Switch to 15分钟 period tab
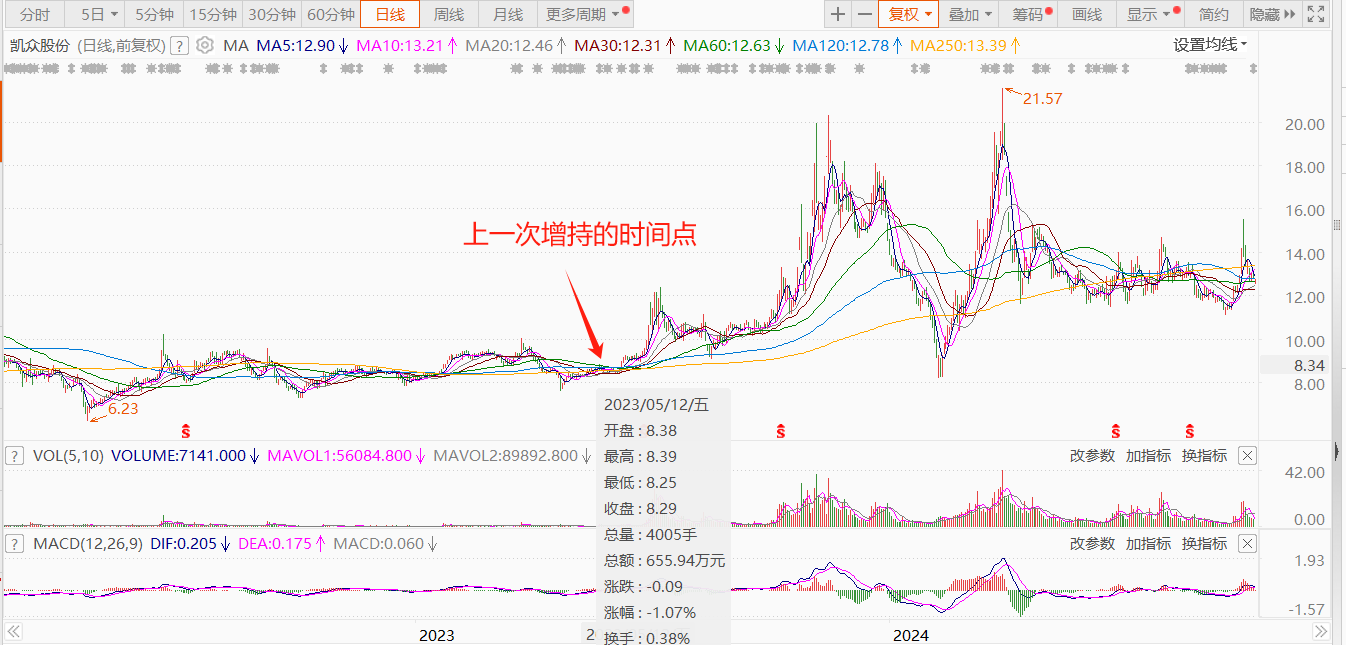 point(213,14)
